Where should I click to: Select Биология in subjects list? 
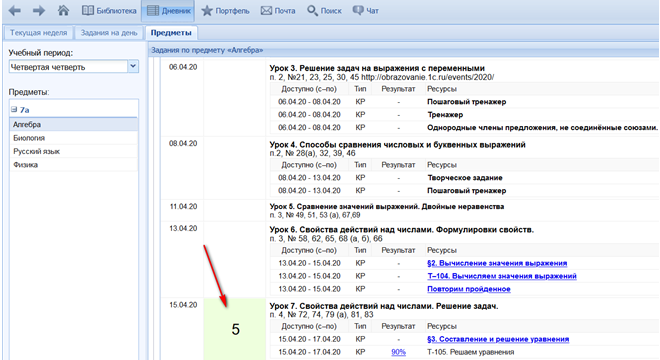pyautogui.click(x=74, y=138)
